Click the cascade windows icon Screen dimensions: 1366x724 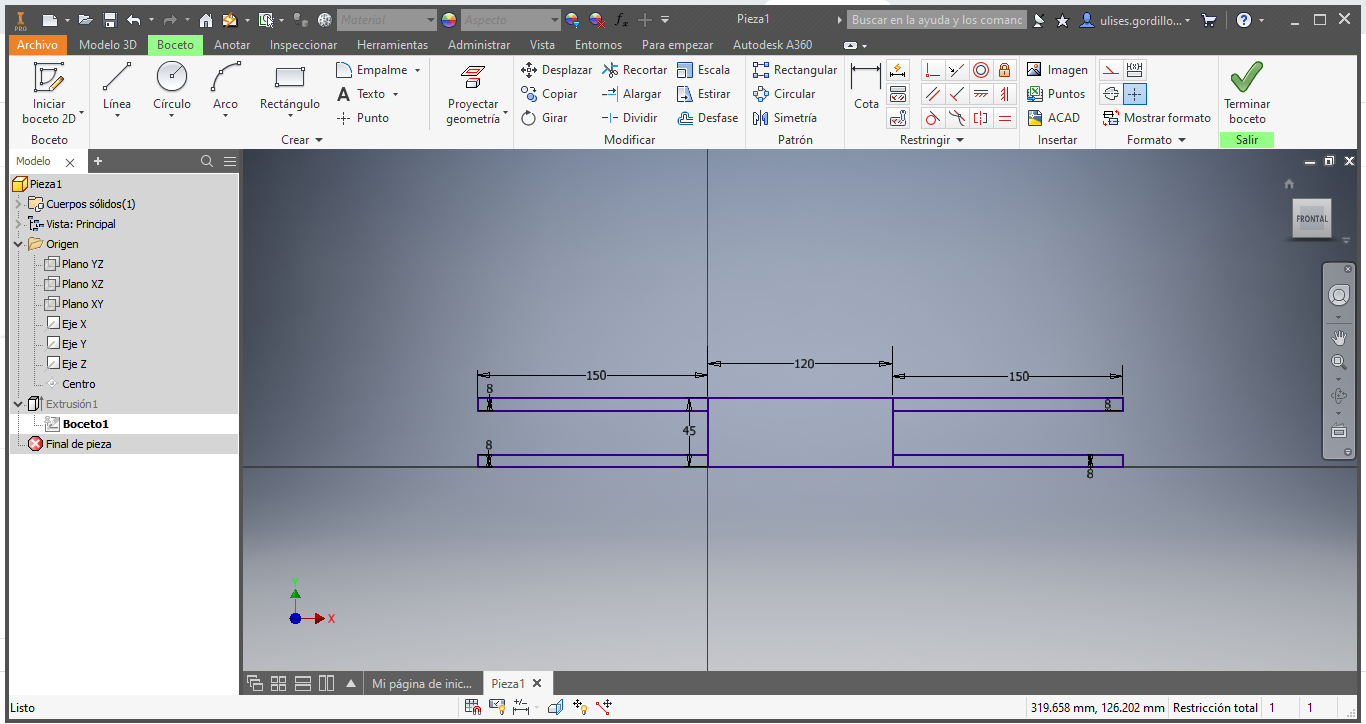tap(255, 684)
